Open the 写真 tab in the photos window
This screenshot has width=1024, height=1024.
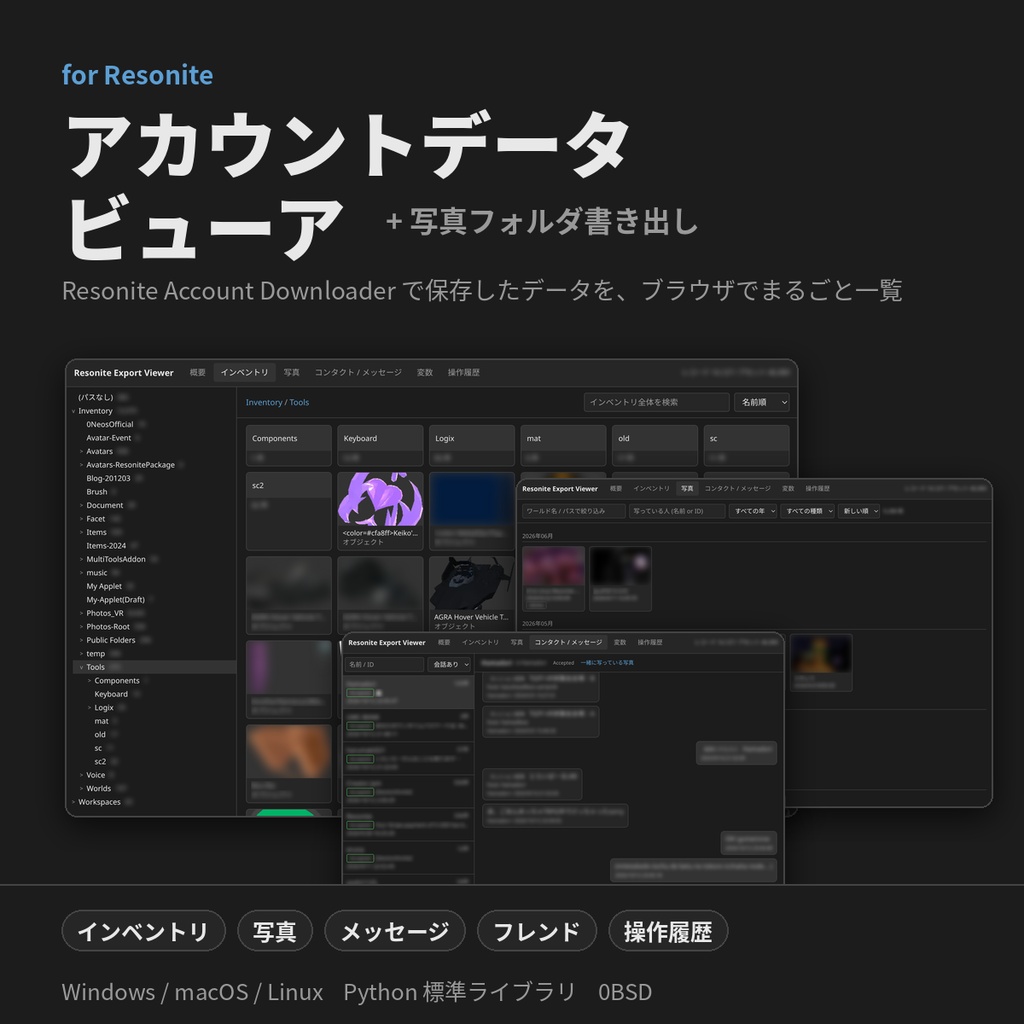click(x=687, y=488)
